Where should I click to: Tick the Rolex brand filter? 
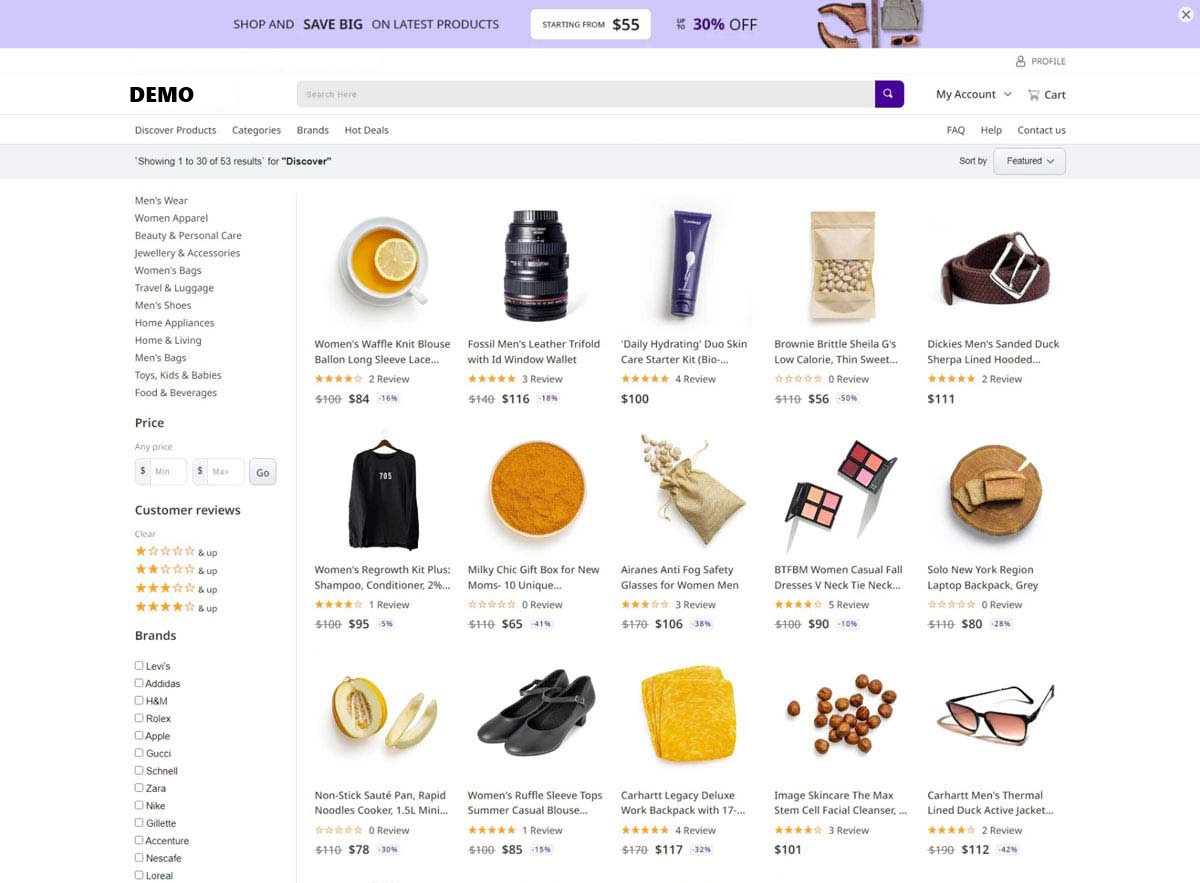coord(139,718)
